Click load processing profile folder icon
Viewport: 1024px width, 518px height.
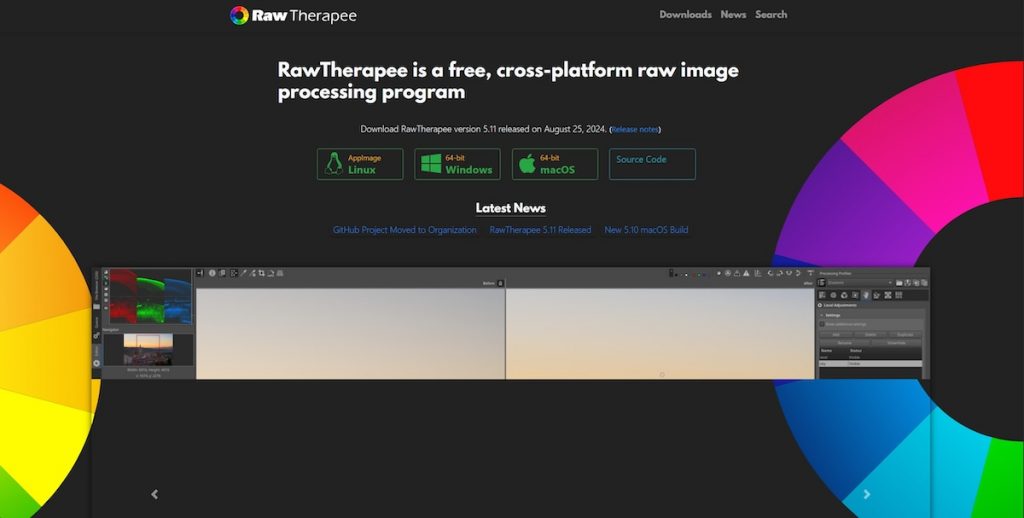899,283
